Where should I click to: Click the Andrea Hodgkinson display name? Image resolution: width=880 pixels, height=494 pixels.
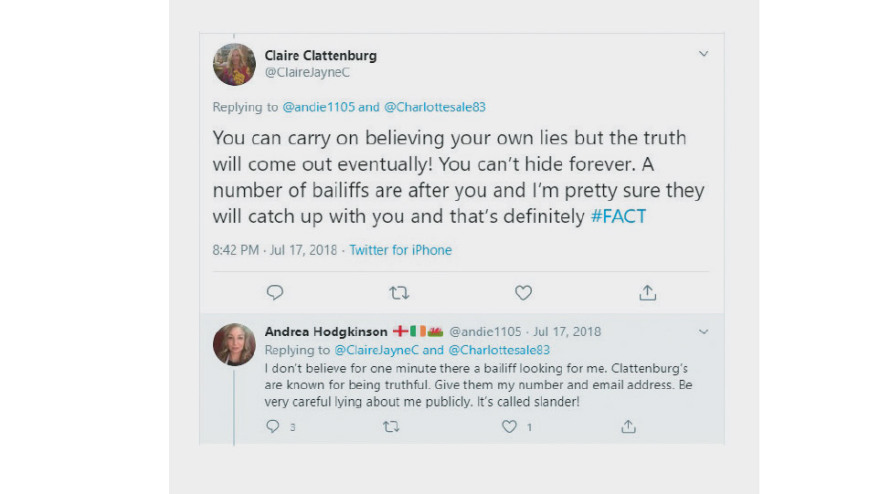point(324,331)
